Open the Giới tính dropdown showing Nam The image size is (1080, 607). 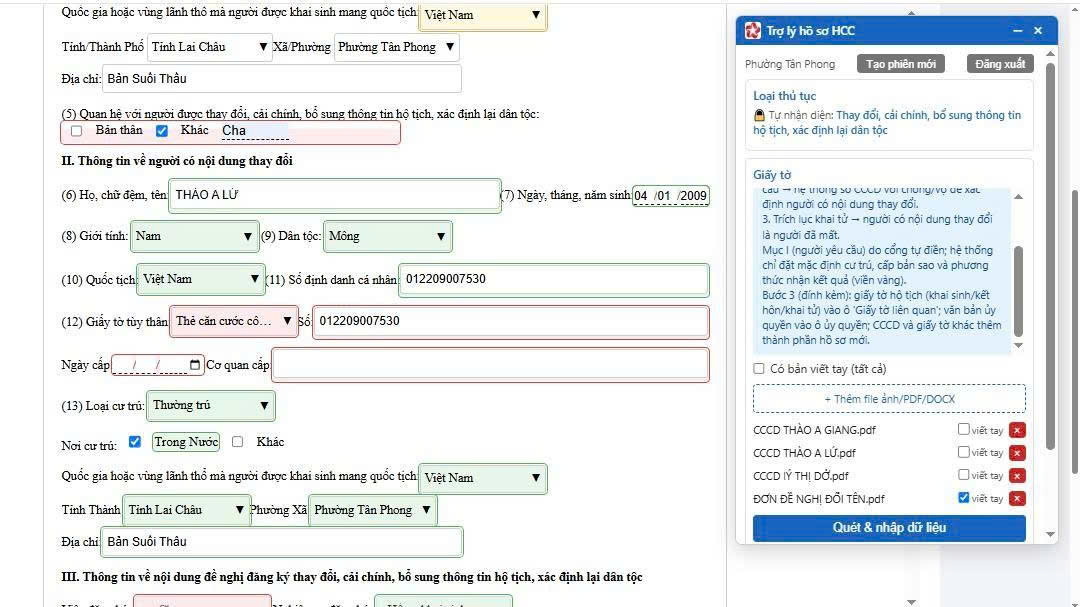194,236
